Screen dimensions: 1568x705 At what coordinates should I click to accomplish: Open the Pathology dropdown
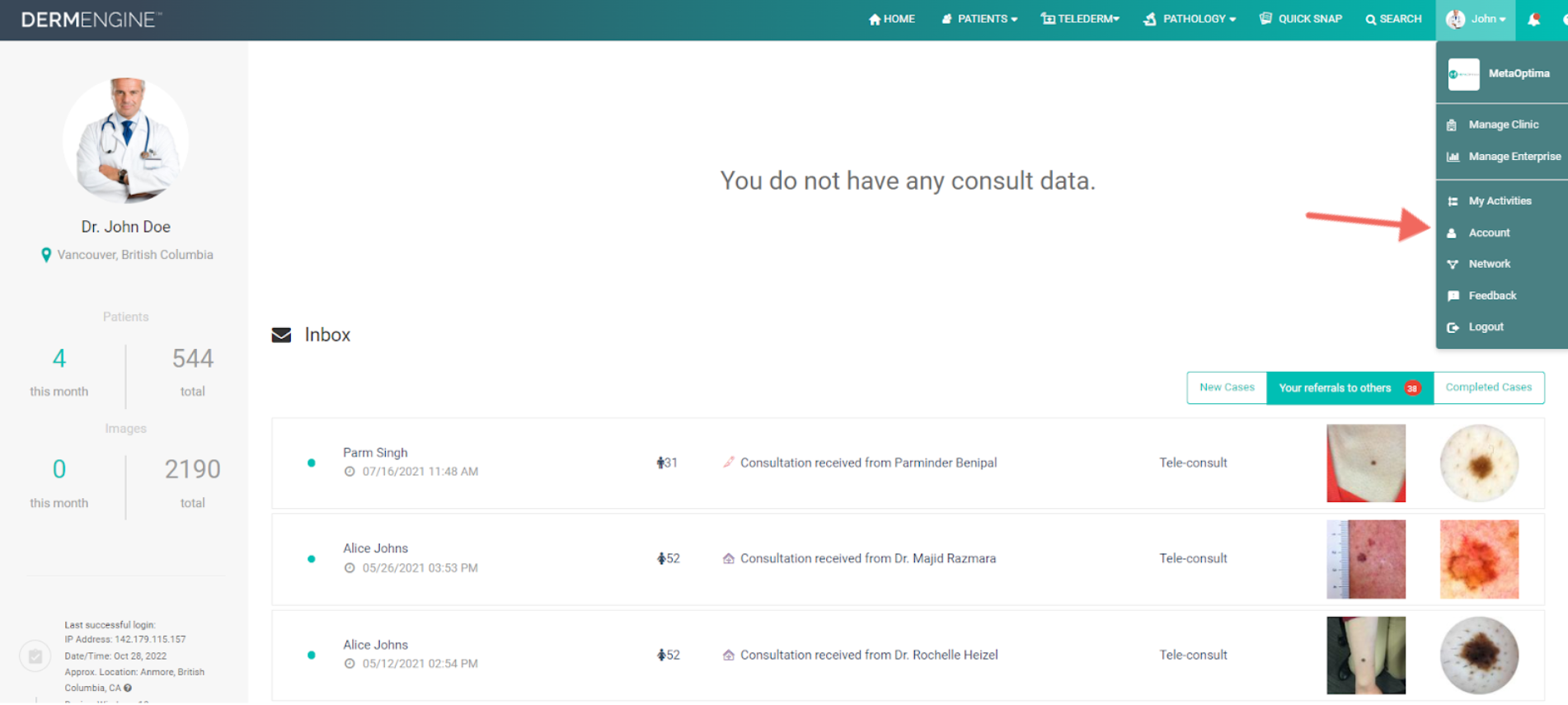1189,19
